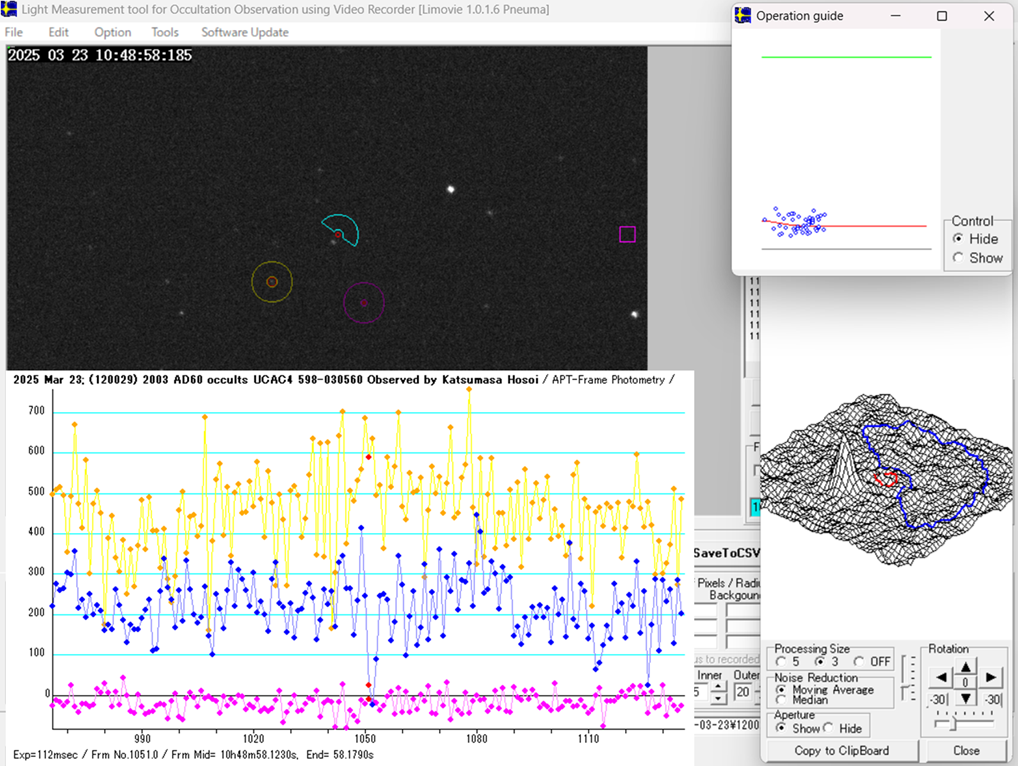Screen dimensions: 1018x766
Task: Select Show in Control group
Action: (958, 258)
